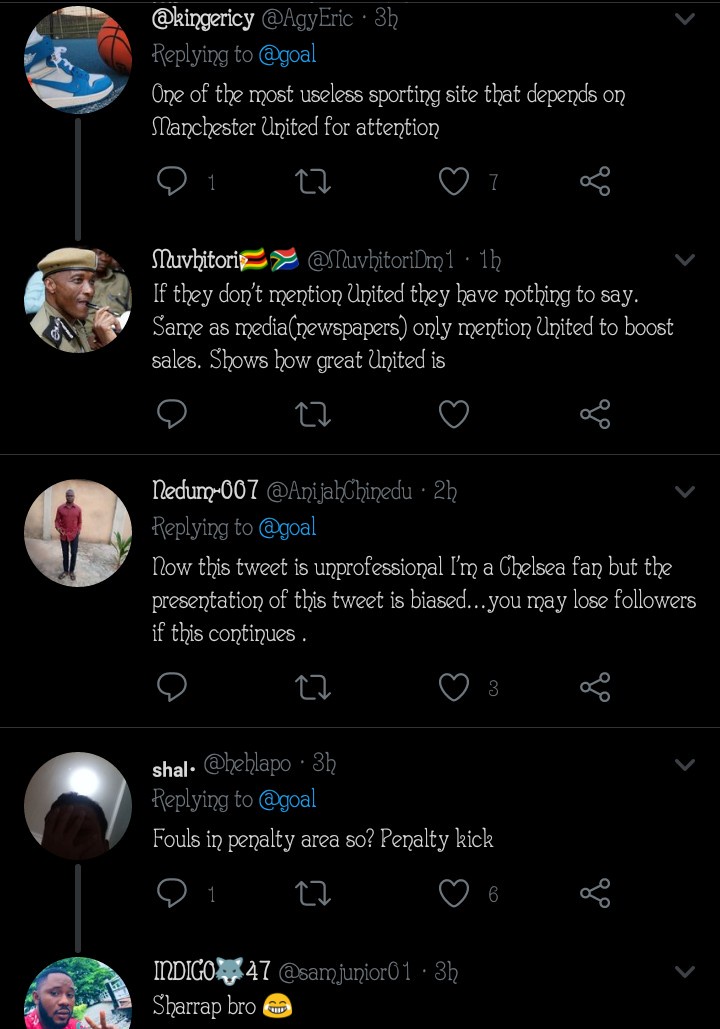Screen dimensions: 720x1029
Task: Reply to shal's penalty kick tweet
Action: click(173, 893)
